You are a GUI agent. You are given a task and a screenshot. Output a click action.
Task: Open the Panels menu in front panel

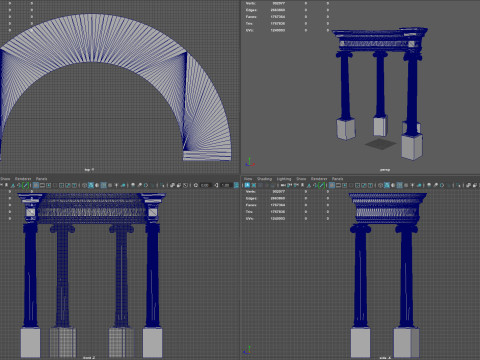41,179
